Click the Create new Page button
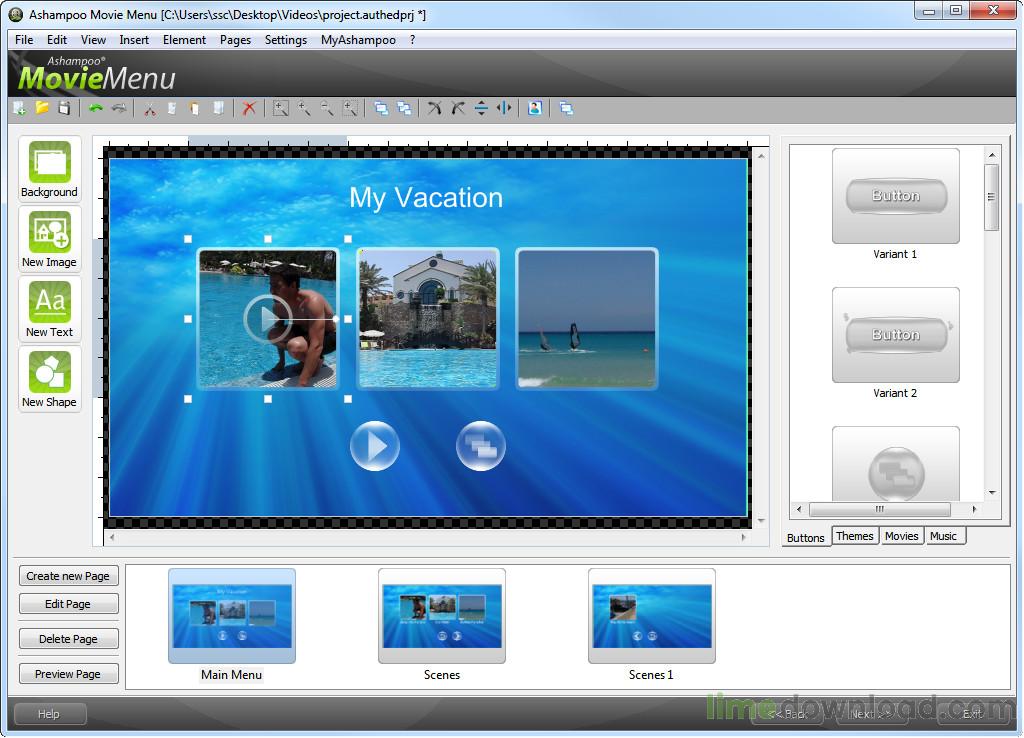 coord(69,576)
